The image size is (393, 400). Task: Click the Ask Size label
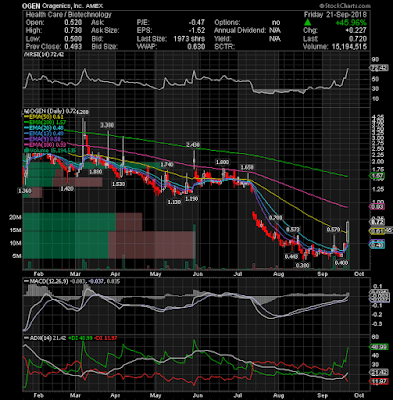pyautogui.click(x=105, y=31)
